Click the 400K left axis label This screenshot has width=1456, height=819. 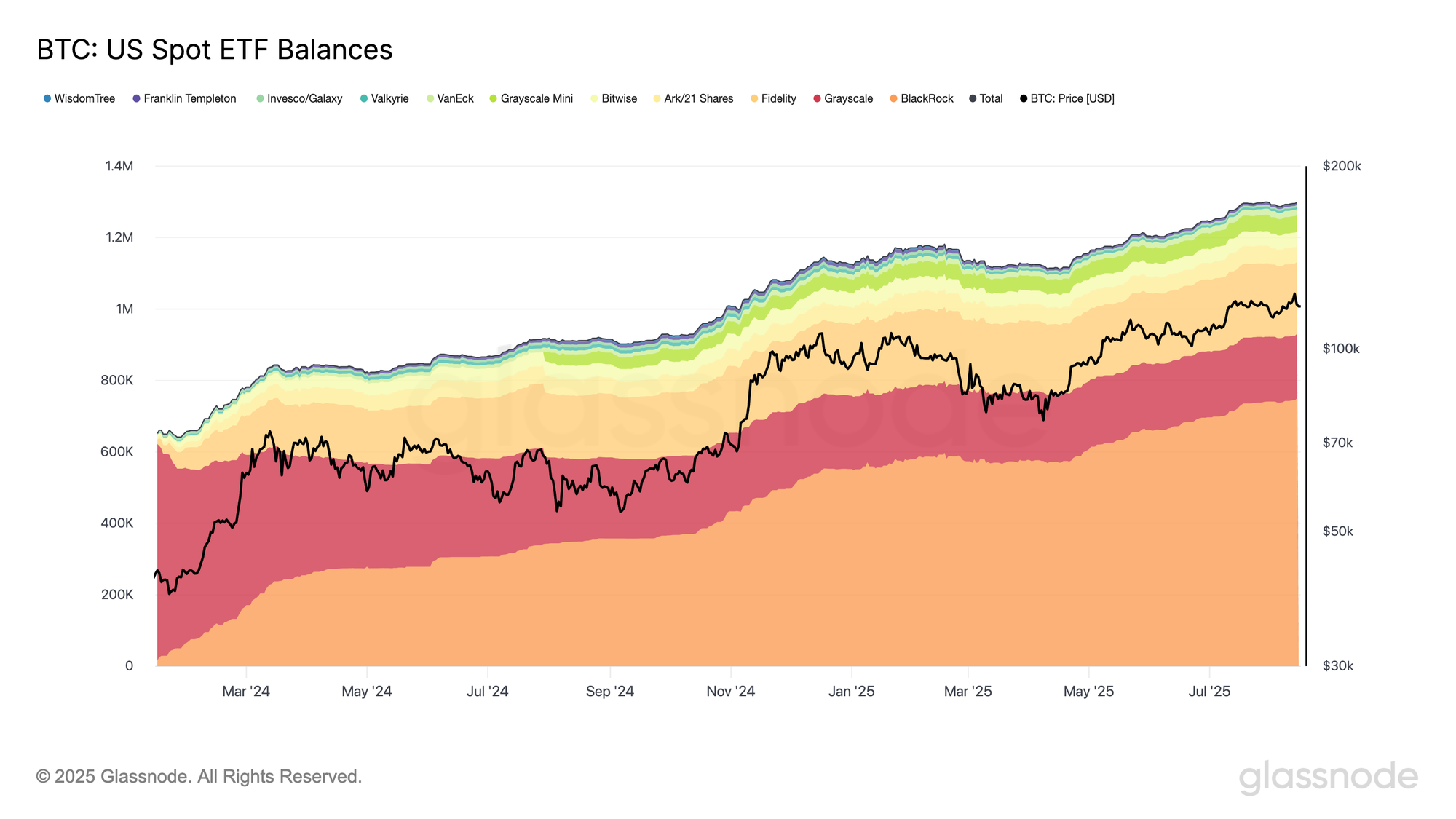coord(117,523)
